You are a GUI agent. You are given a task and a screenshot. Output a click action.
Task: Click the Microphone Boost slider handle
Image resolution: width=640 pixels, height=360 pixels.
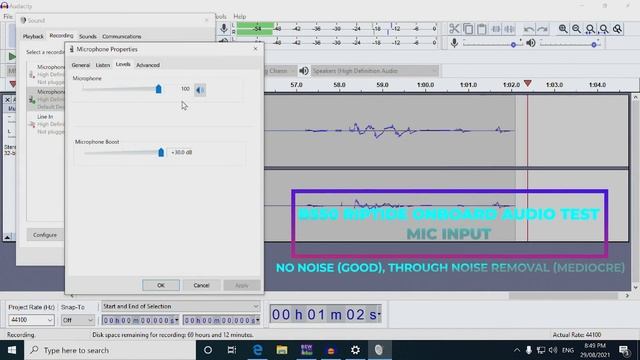click(161, 152)
